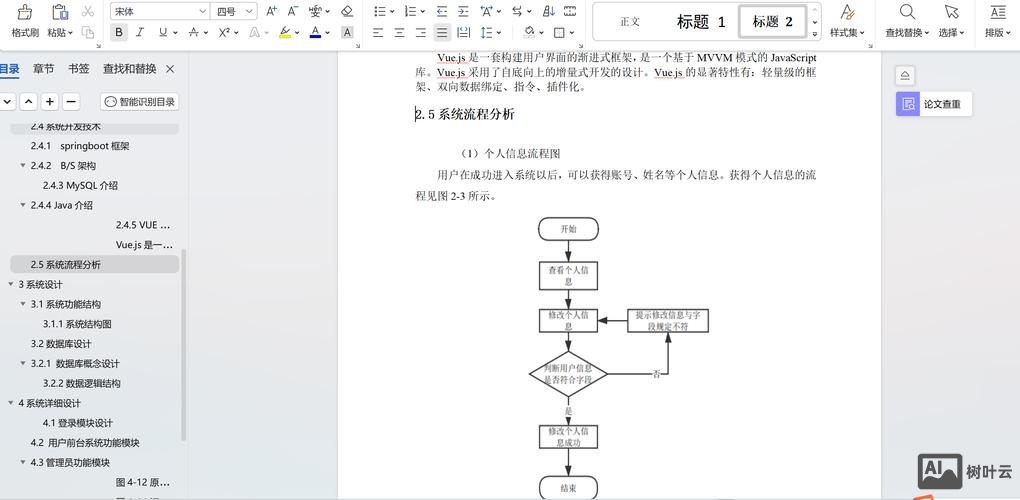The height and width of the screenshot is (500, 1020).
Task: Collapse the 2.4.2 B/S 架构 item
Action: click(x=23, y=166)
